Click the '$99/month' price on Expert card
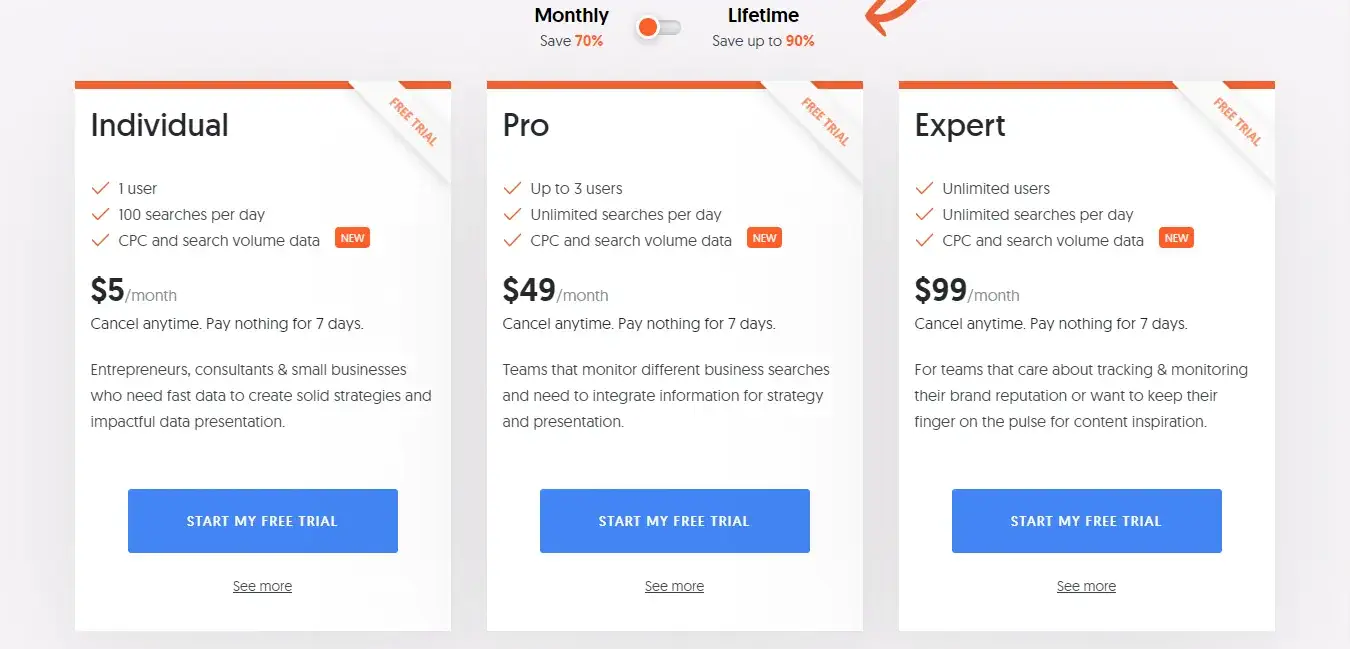1350x649 pixels. point(966,291)
